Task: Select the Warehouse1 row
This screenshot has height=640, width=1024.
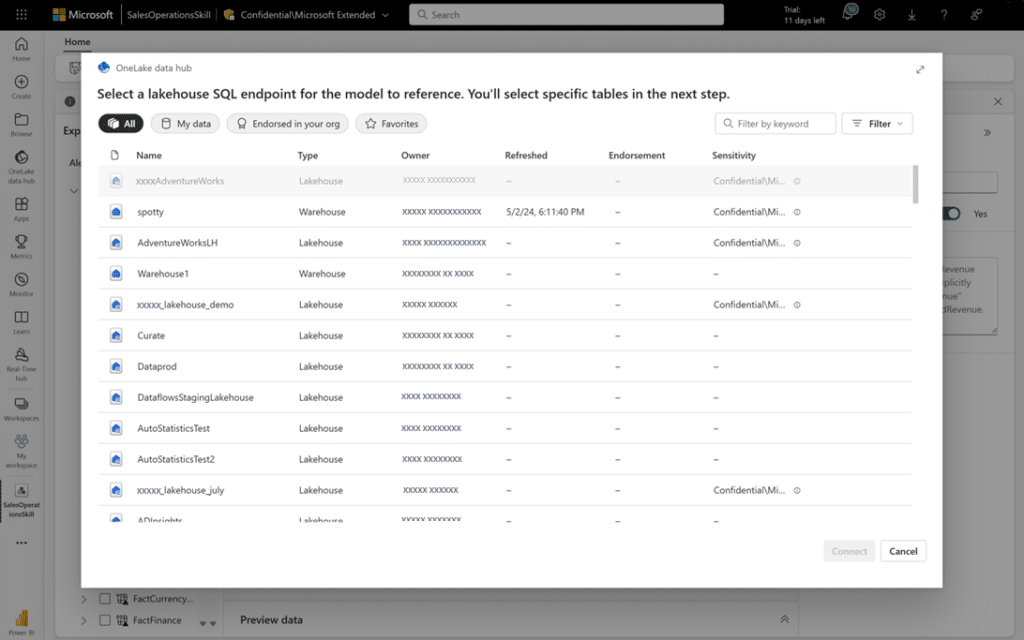Action: [505, 274]
